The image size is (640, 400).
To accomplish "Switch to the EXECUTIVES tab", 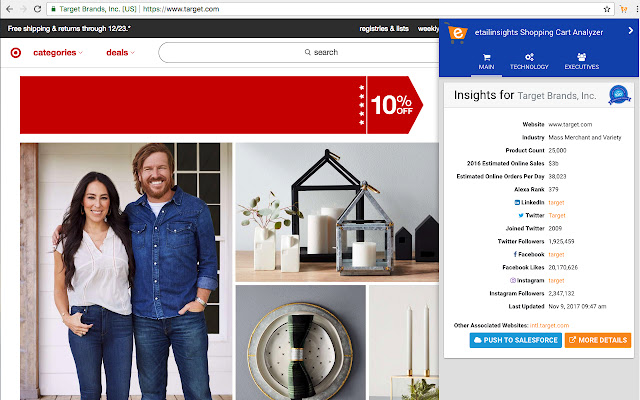I will (582, 62).
